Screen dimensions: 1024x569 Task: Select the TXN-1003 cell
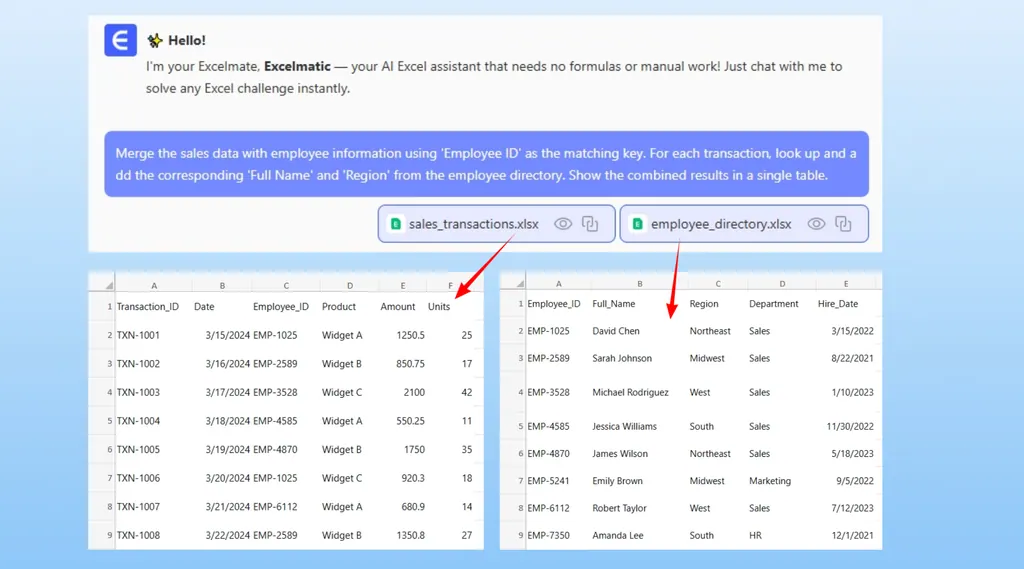coord(138,392)
